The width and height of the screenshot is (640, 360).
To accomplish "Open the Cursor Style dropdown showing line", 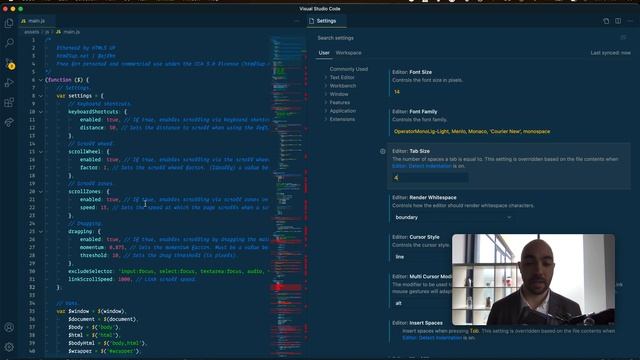I will click(421, 257).
